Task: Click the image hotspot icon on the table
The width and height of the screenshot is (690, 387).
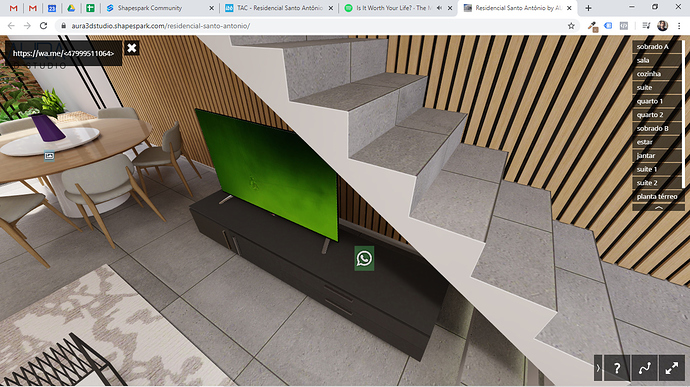Action: [49, 156]
